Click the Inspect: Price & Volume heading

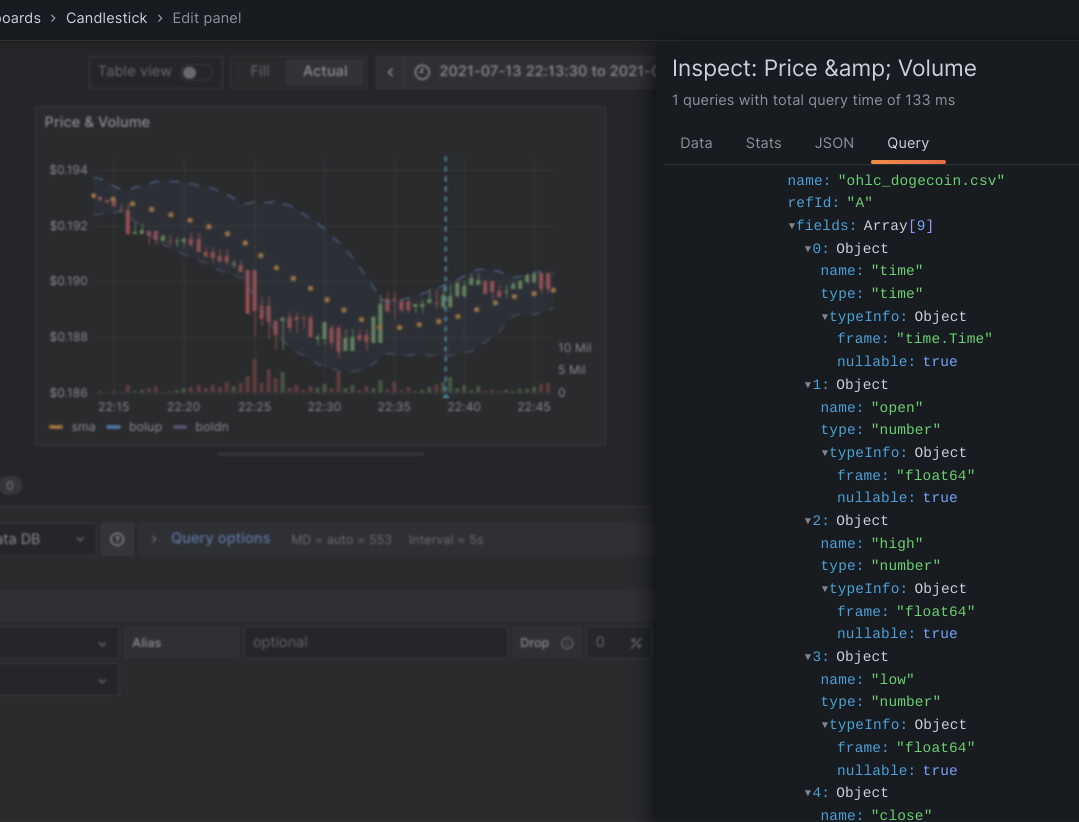tap(824, 68)
